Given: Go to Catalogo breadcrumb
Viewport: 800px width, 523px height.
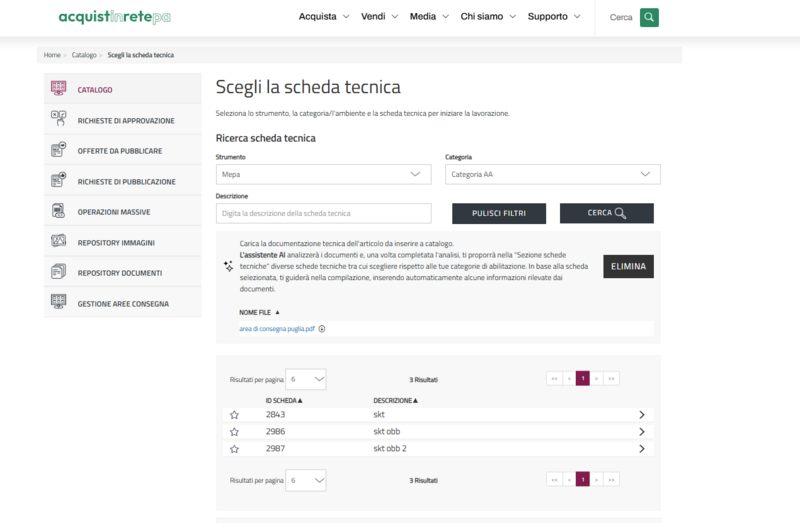Looking at the screenshot, I should tap(84, 55).
